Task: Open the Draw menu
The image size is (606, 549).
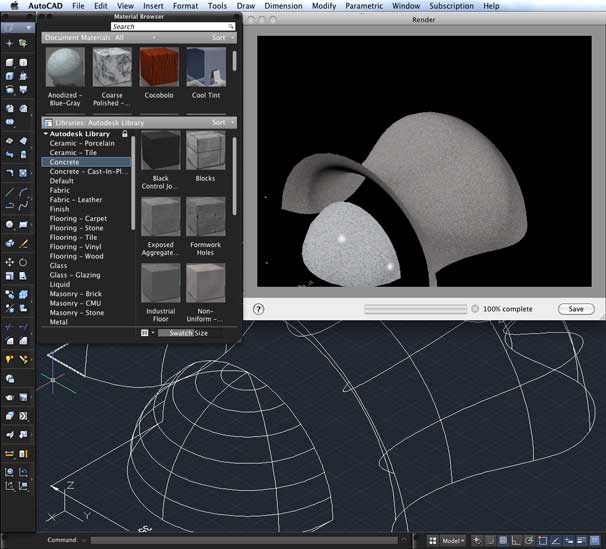Action: [x=246, y=6]
